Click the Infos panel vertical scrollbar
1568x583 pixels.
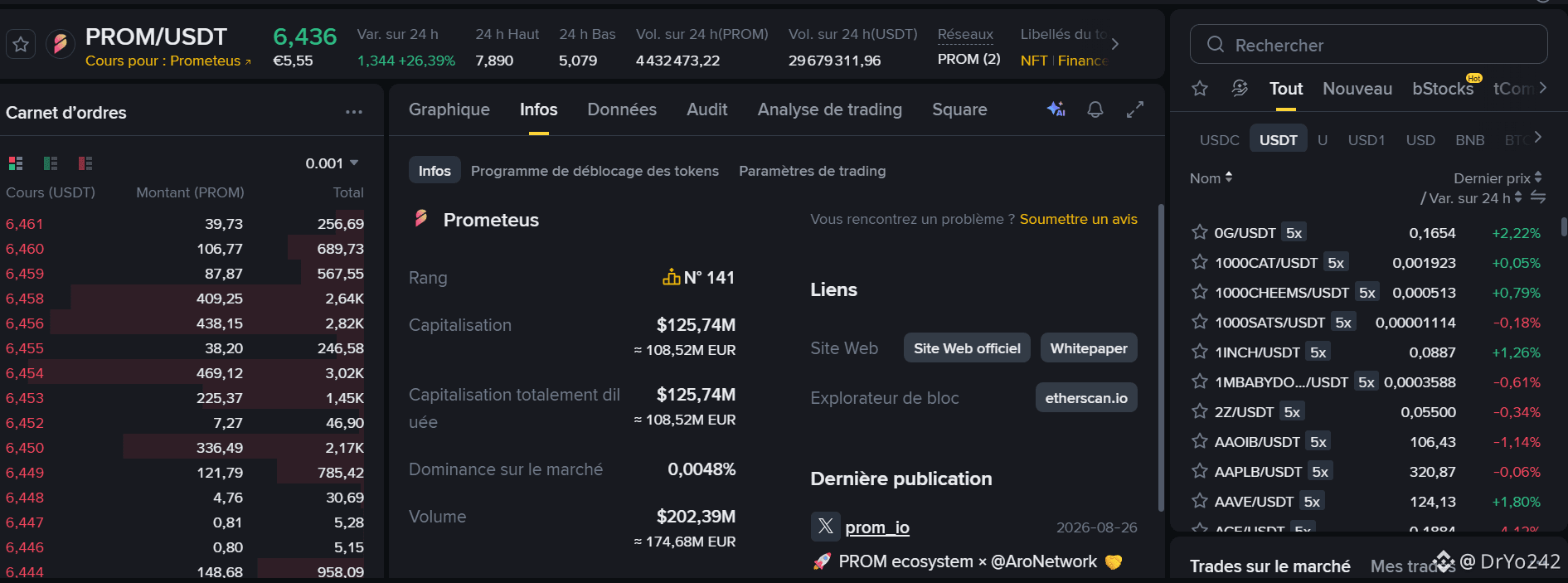(1161, 358)
